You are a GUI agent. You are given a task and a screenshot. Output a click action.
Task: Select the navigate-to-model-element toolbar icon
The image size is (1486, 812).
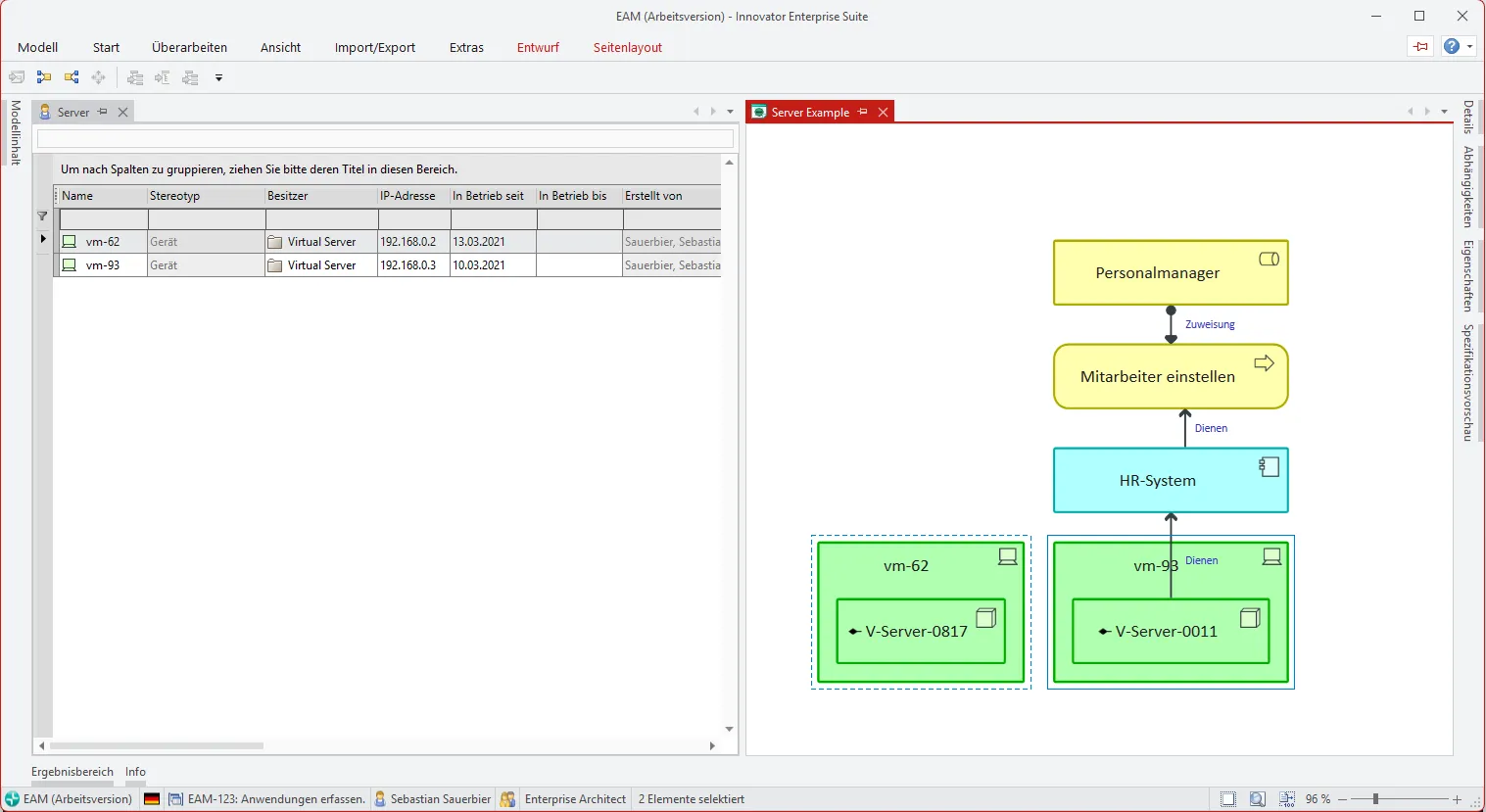[x=17, y=77]
